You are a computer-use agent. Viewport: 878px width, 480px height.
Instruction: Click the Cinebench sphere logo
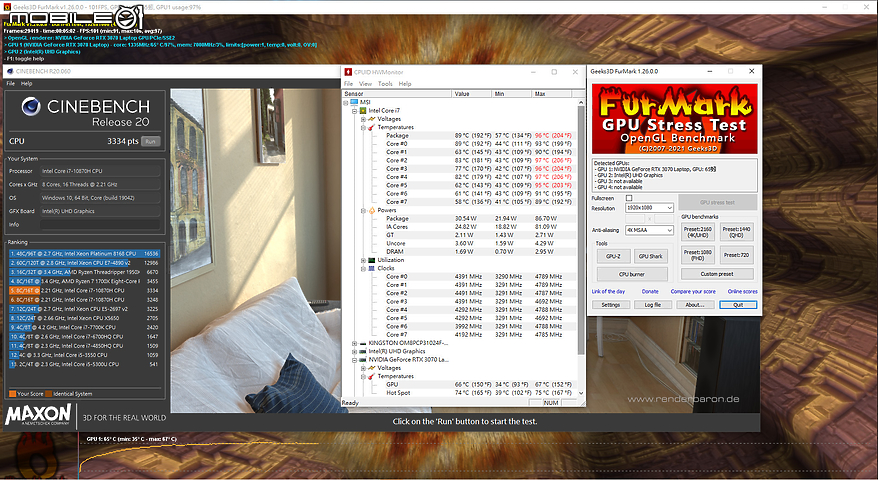(31, 106)
